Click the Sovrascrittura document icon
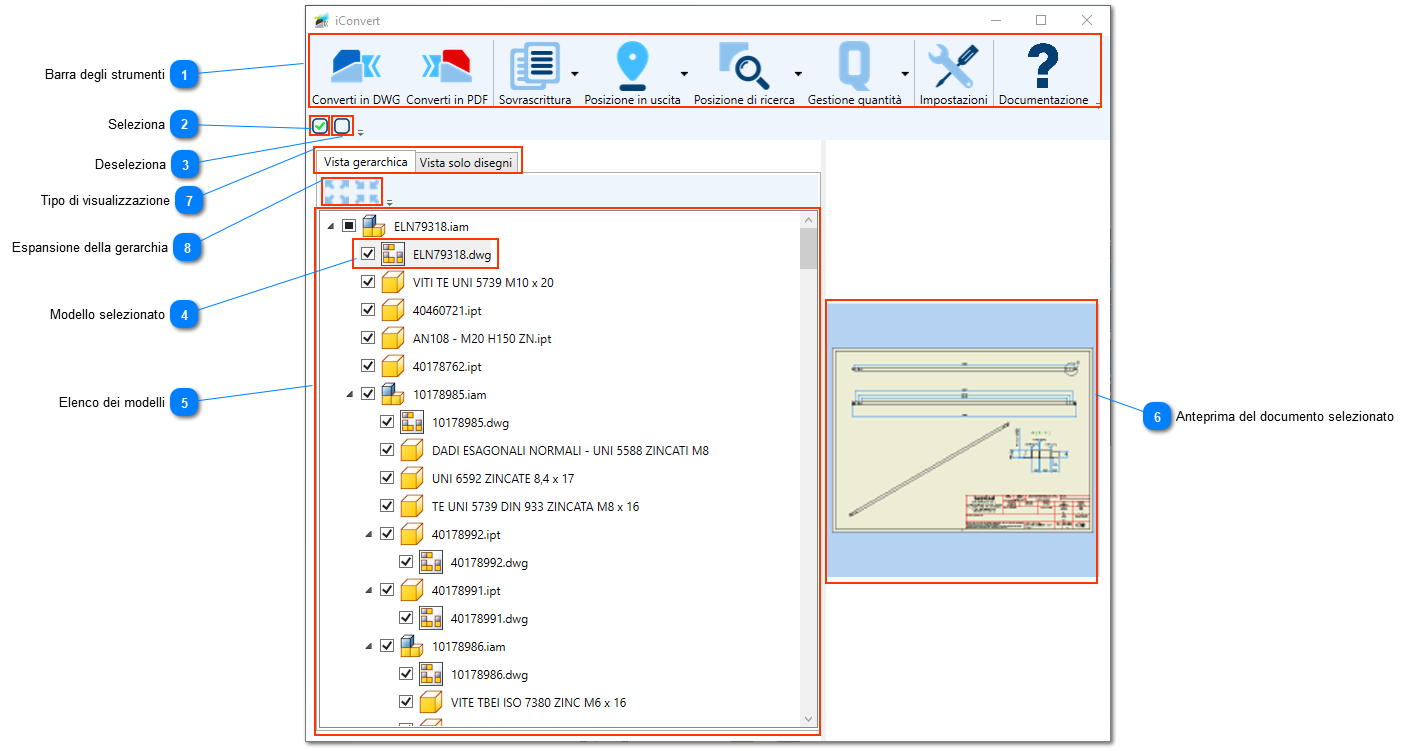1410x751 pixels. (x=535, y=66)
